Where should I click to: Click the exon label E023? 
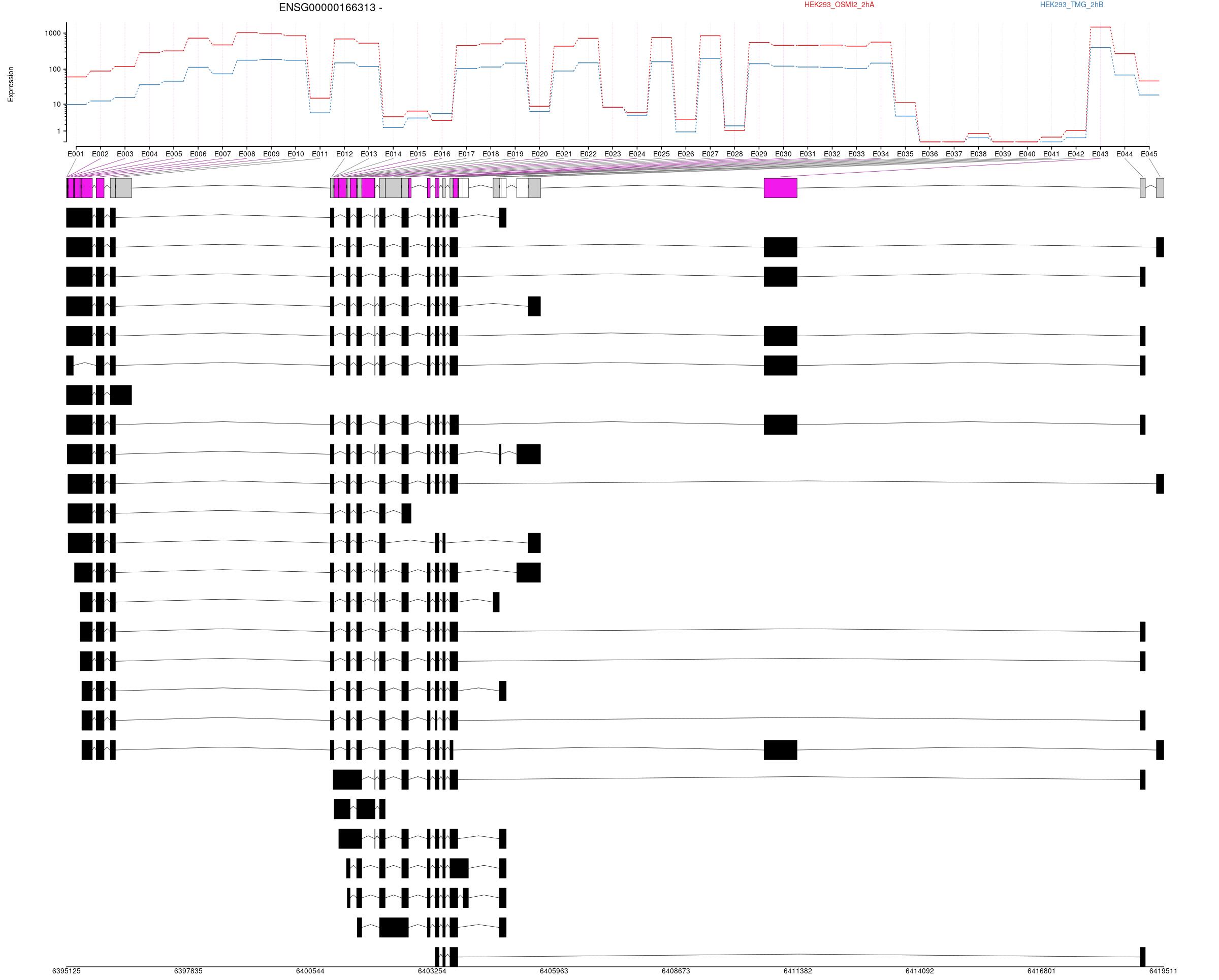tap(613, 154)
